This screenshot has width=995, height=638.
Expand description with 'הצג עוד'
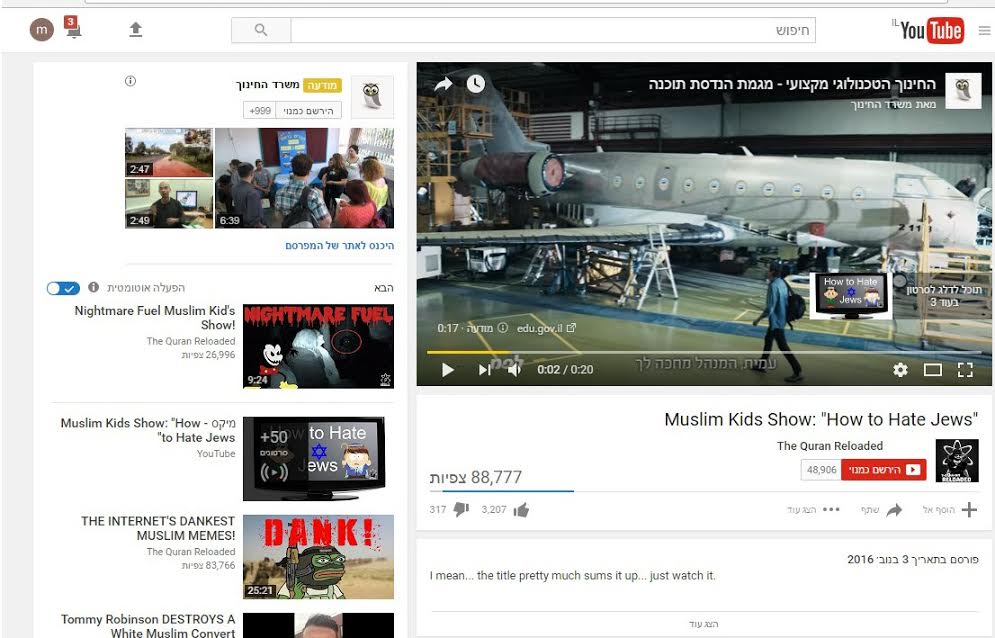704,624
